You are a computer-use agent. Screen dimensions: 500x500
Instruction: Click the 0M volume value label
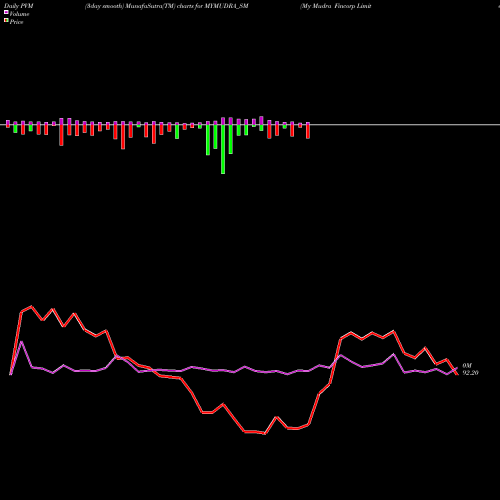pos(467,366)
